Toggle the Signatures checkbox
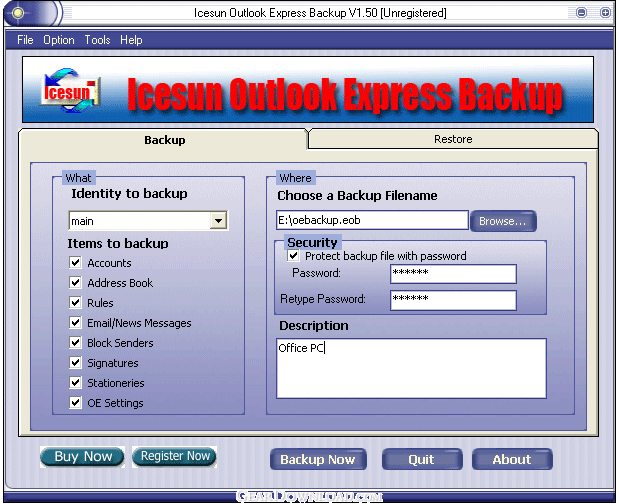The width and height of the screenshot is (619, 504). (x=75, y=363)
